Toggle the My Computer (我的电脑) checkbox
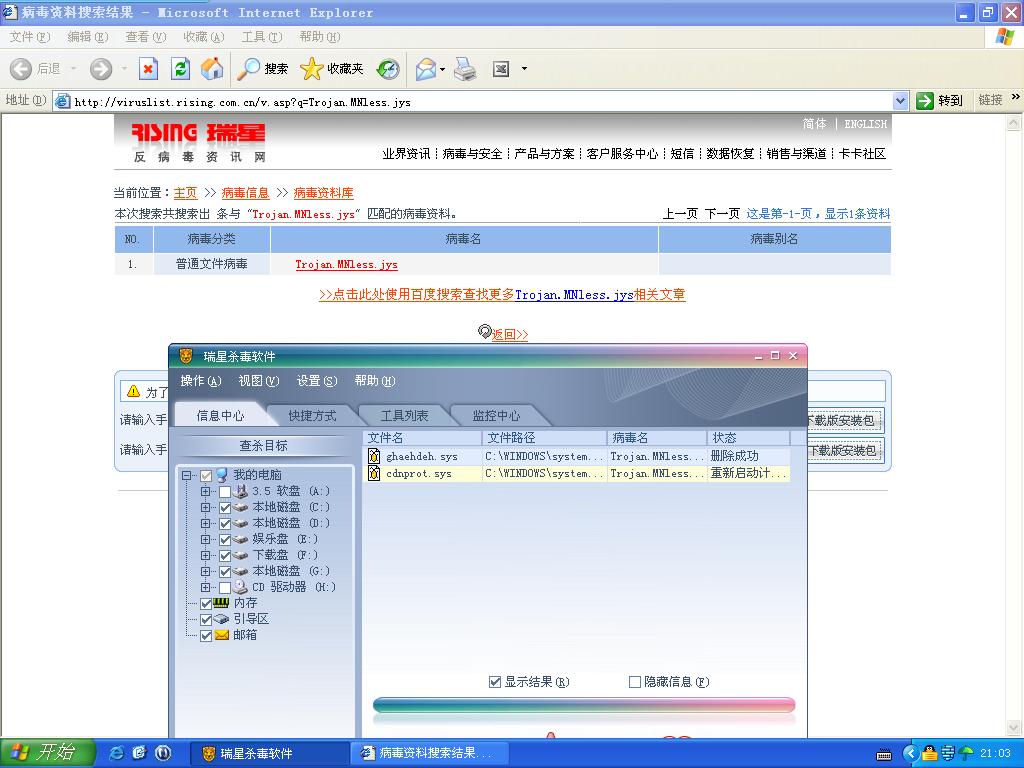The image size is (1024, 768). click(x=206, y=475)
